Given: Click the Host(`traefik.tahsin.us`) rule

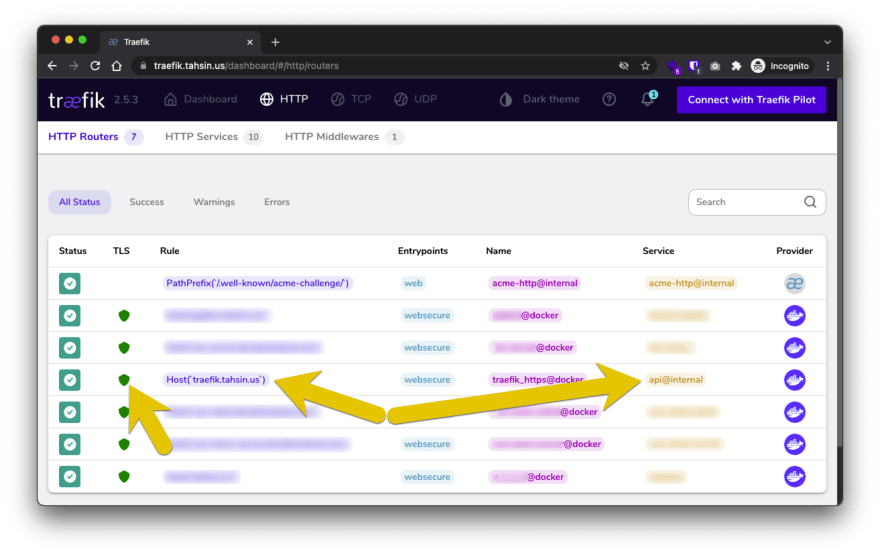Looking at the screenshot, I should 216,380.
